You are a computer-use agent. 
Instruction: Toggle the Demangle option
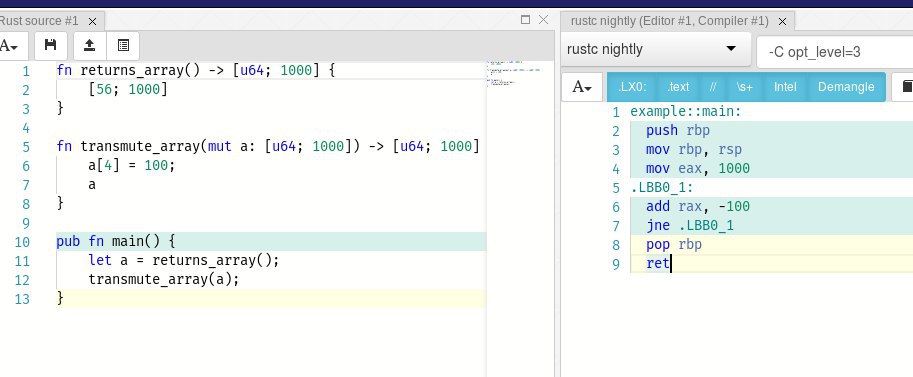click(846, 87)
